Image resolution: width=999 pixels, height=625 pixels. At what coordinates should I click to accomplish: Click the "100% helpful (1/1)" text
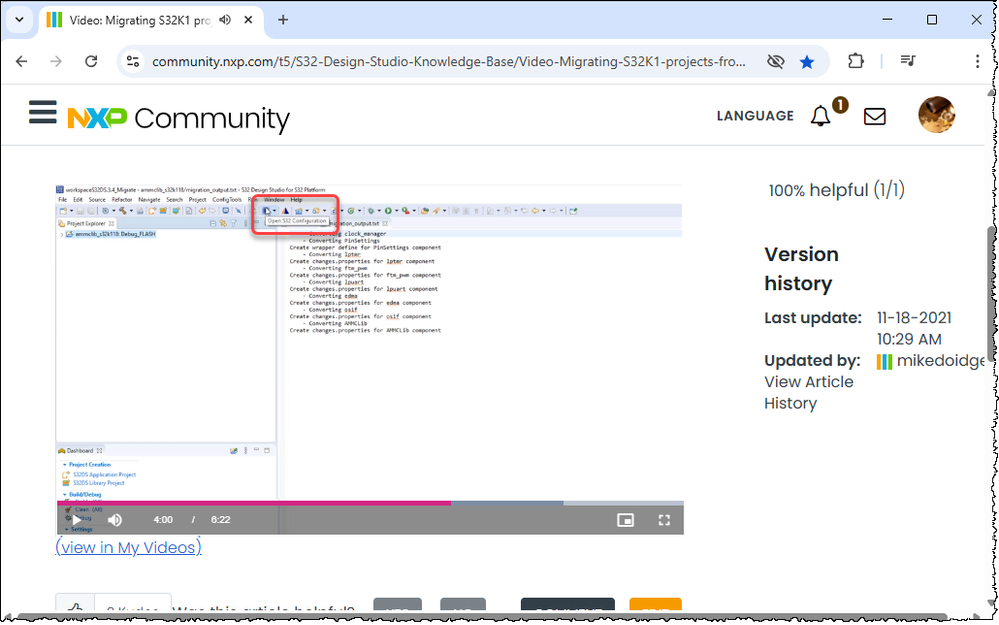pyautogui.click(x=836, y=190)
